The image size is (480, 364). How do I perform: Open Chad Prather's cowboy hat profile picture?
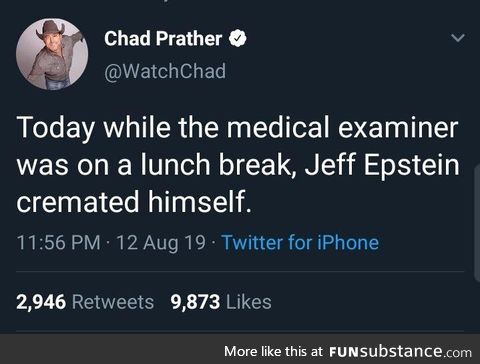[x=52, y=54]
